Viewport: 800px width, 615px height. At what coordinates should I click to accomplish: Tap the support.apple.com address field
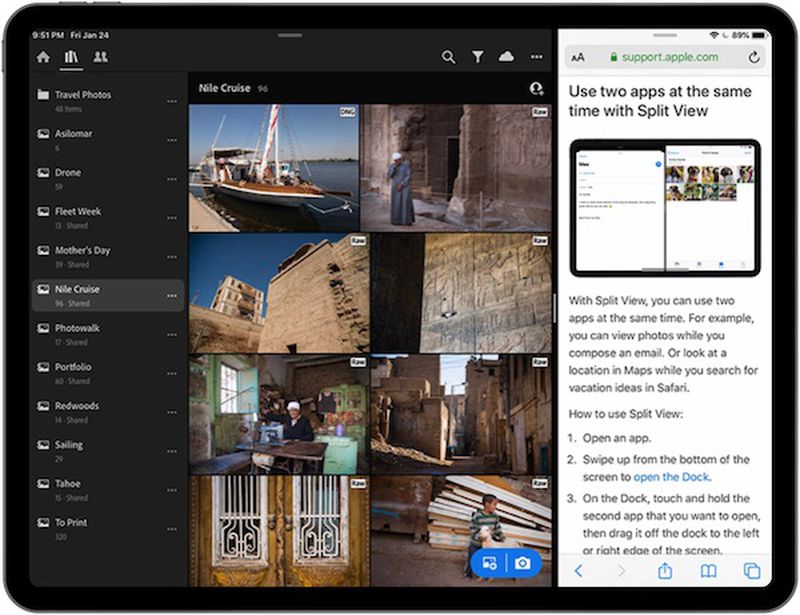(x=665, y=57)
